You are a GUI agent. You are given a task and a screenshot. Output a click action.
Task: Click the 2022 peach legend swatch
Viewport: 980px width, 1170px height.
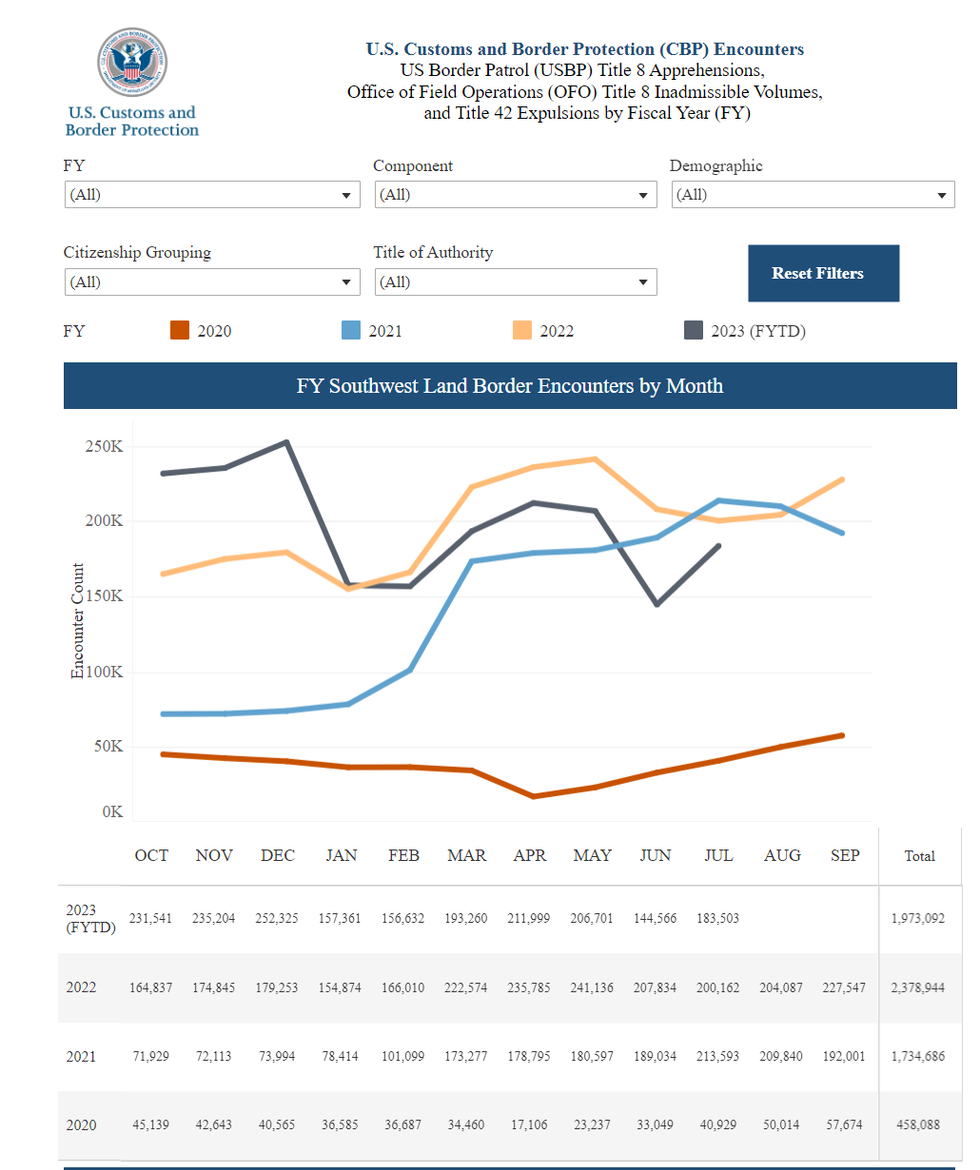[x=523, y=330]
